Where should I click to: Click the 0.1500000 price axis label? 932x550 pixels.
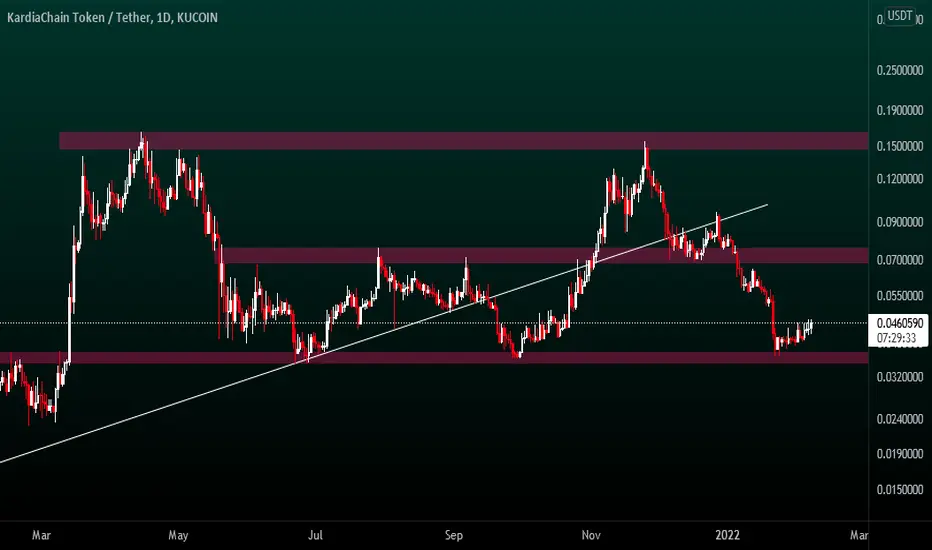pyautogui.click(x=899, y=146)
